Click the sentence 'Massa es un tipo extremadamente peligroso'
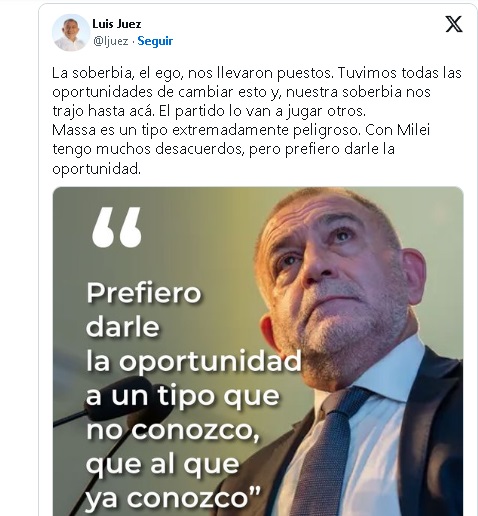Screen dimensions: 478x516 pyautogui.click(x=206, y=130)
